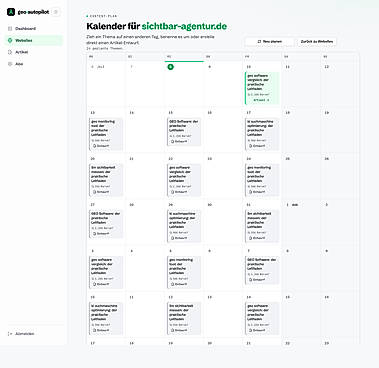
Task: Select ki suchmaschine optimierung title on August 10
Action: 104,312
